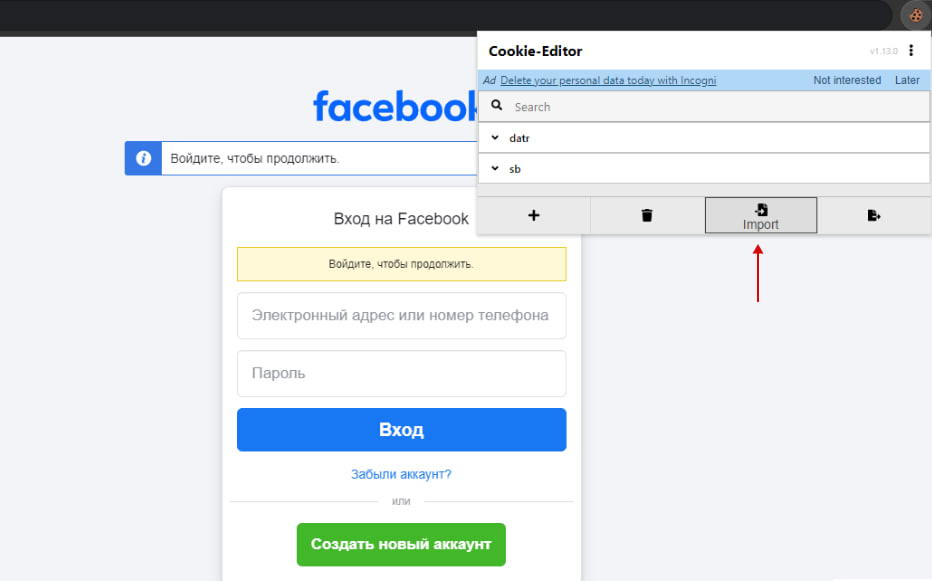Click the Пароль password field
The height and width of the screenshot is (581, 932).
(401, 373)
